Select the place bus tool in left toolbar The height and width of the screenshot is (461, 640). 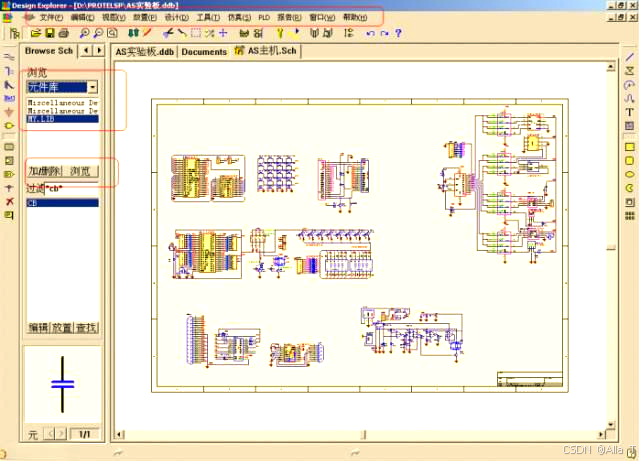point(9,71)
